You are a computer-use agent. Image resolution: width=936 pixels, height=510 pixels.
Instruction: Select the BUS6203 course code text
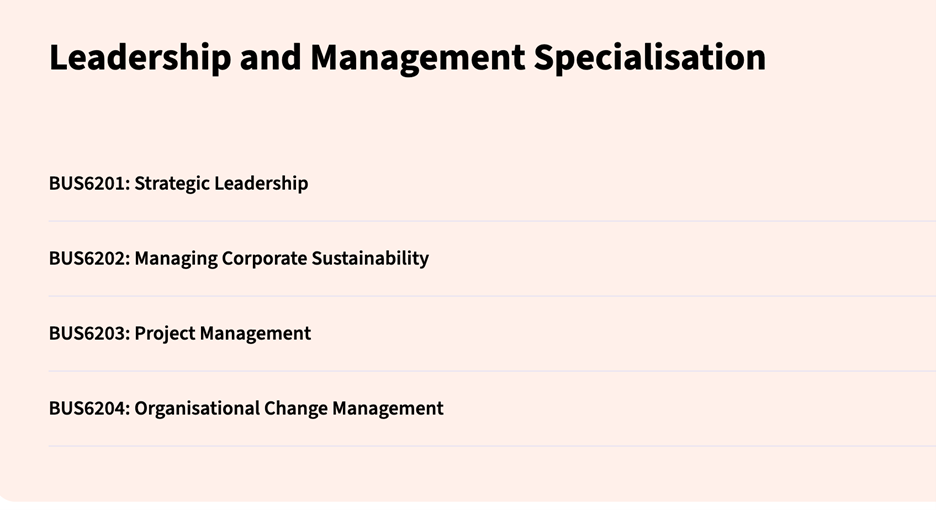click(88, 333)
